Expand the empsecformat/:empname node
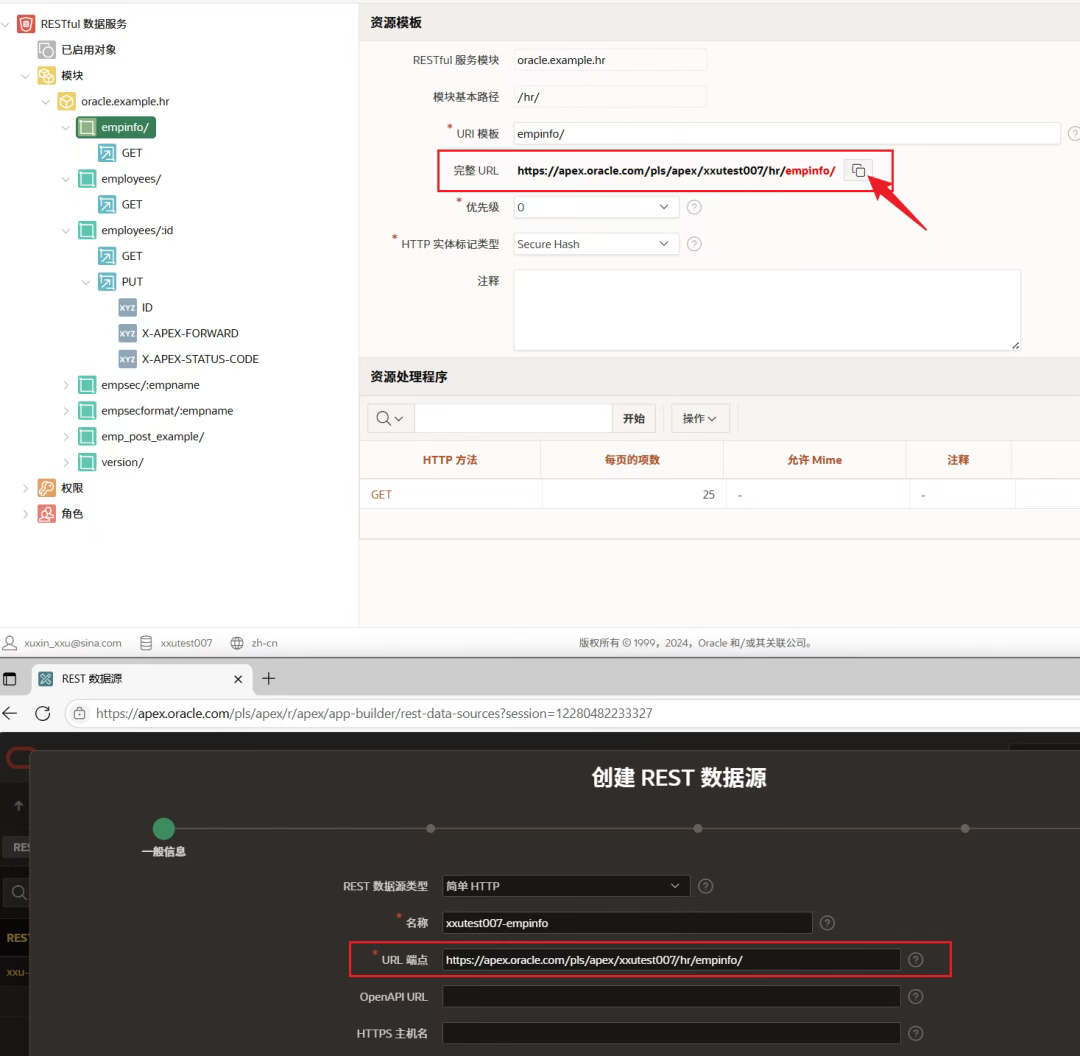 coord(66,411)
